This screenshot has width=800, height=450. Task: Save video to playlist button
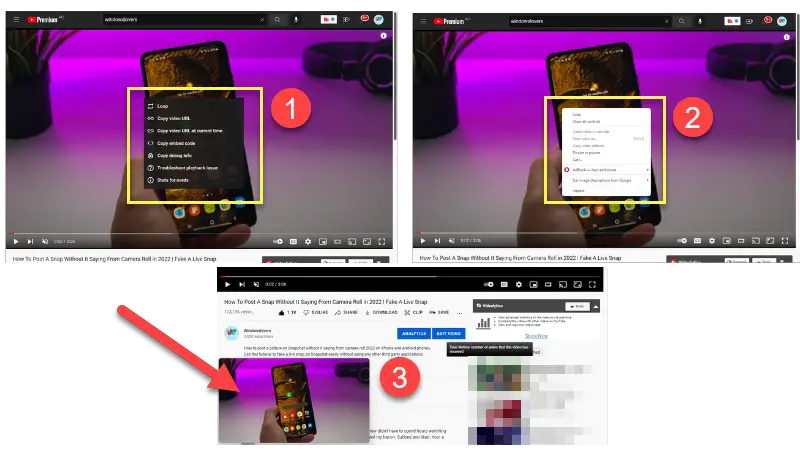tap(439, 312)
